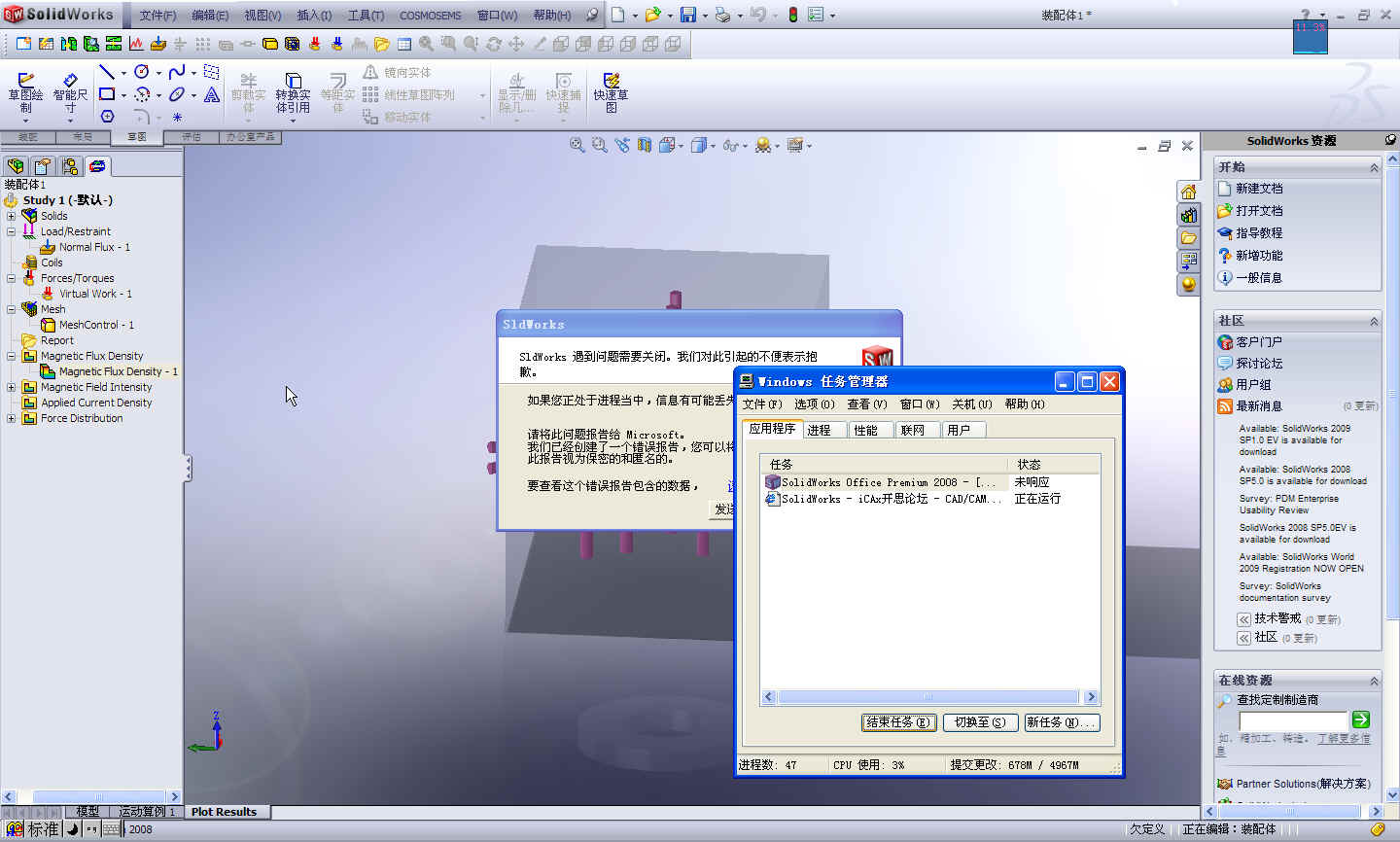Click the sketch Text (A) tool
1400x842 pixels.
[x=212, y=94]
